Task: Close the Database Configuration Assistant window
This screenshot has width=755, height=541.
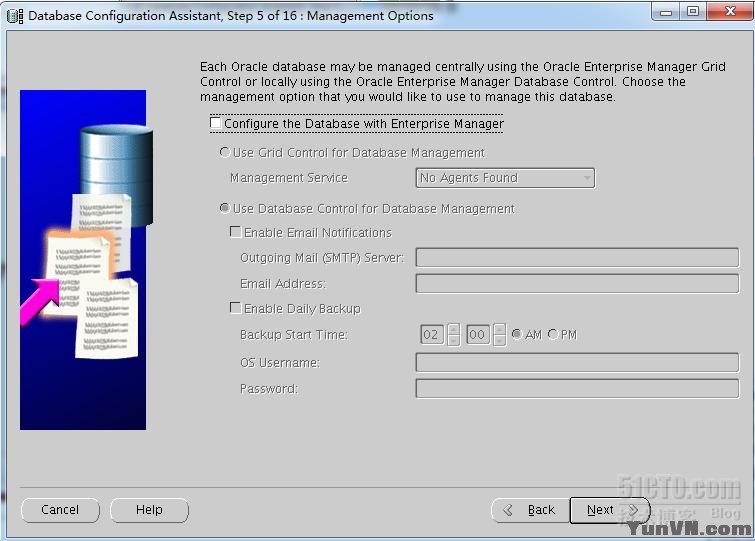Action: (x=730, y=12)
